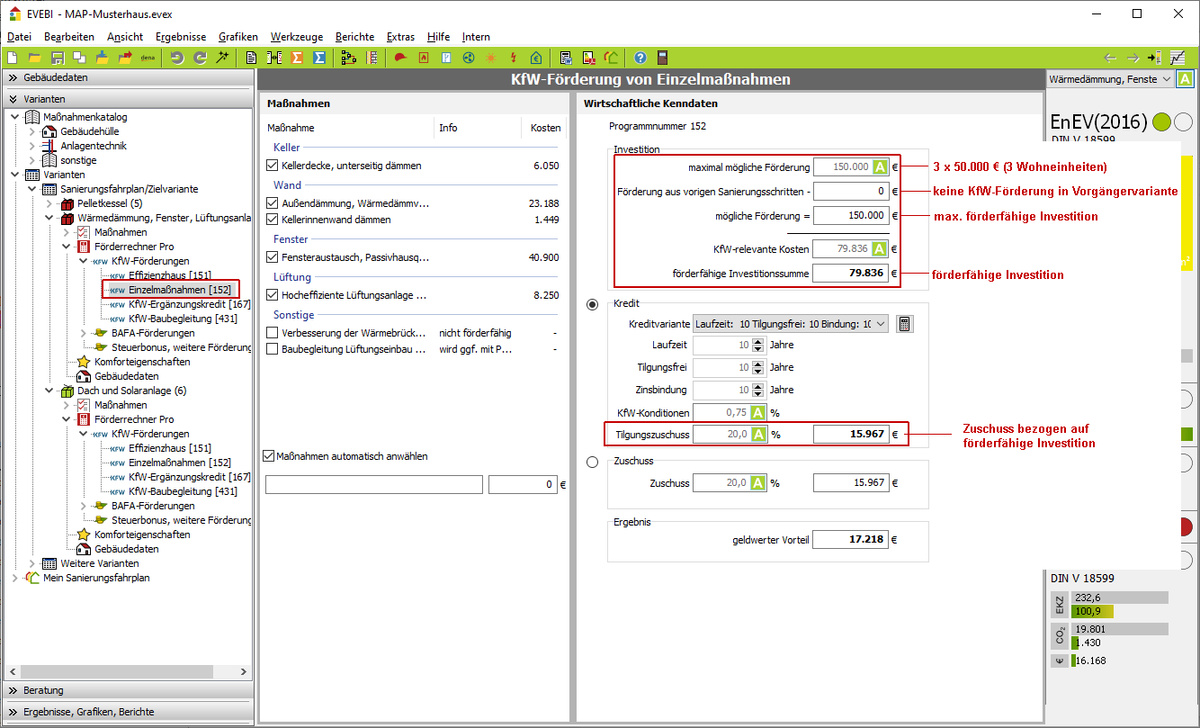Click the geldwerter Vorteil result field
Viewport: 1200px width, 728px height.
[x=851, y=540]
